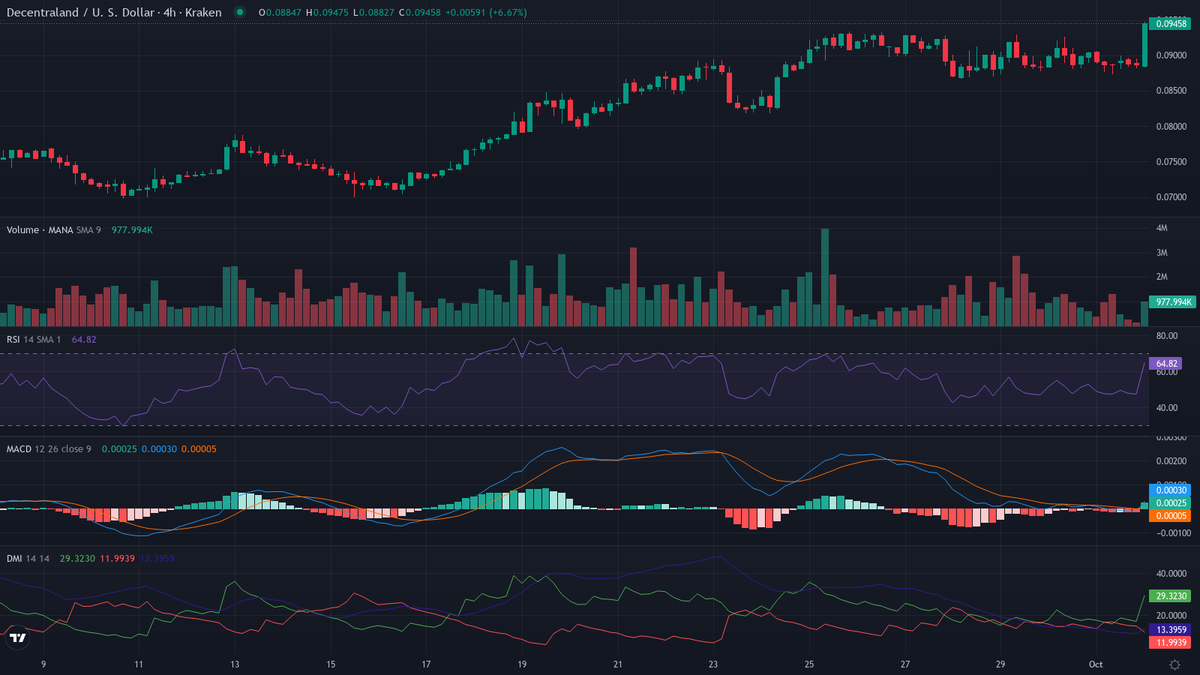1200x675 pixels.
Task: Select the DMI 14 14 indicator legend
Action: click(29, 558)
